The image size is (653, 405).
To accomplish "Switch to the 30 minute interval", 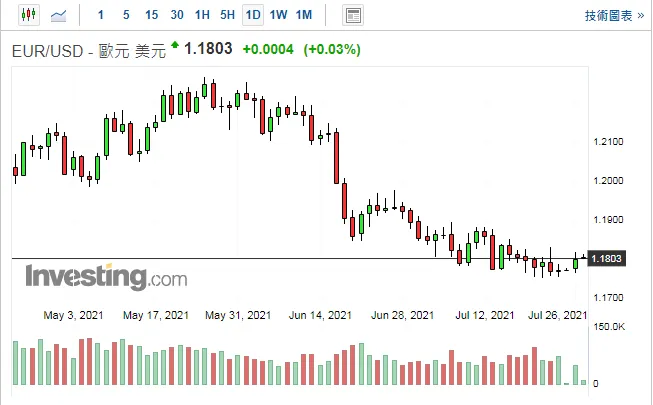I will (x=177, y=15).
